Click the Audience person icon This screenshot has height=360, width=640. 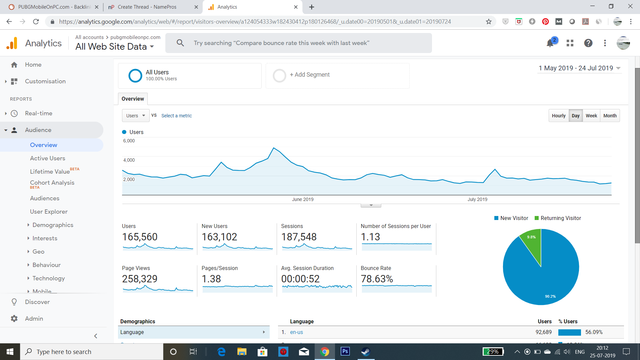[x=14, y=130]
